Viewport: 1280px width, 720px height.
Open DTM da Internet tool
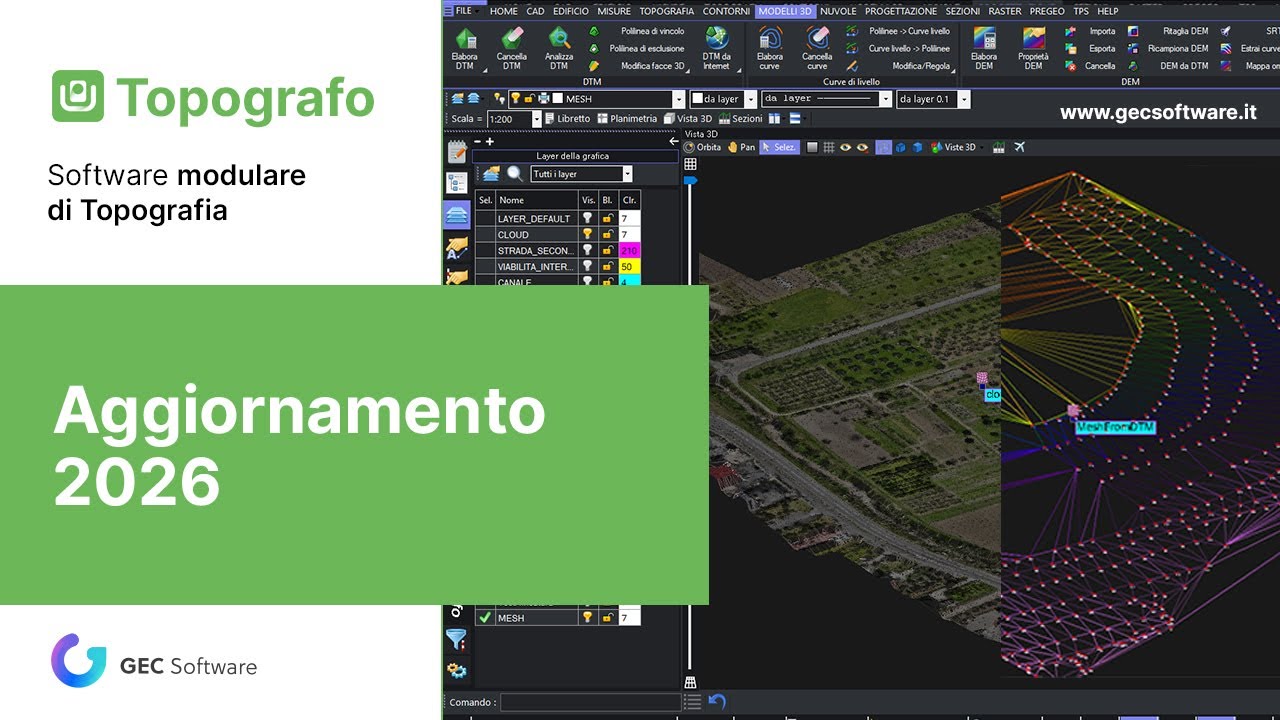click(717, 47)
